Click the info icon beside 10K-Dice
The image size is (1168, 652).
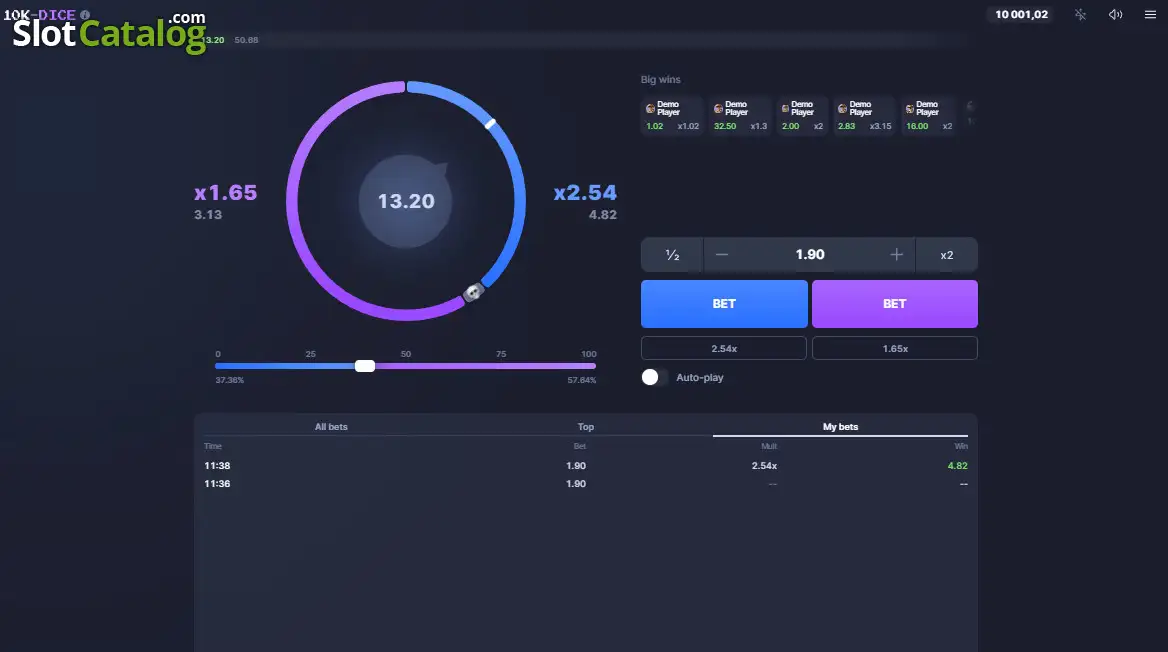click(x=85, y=14)
